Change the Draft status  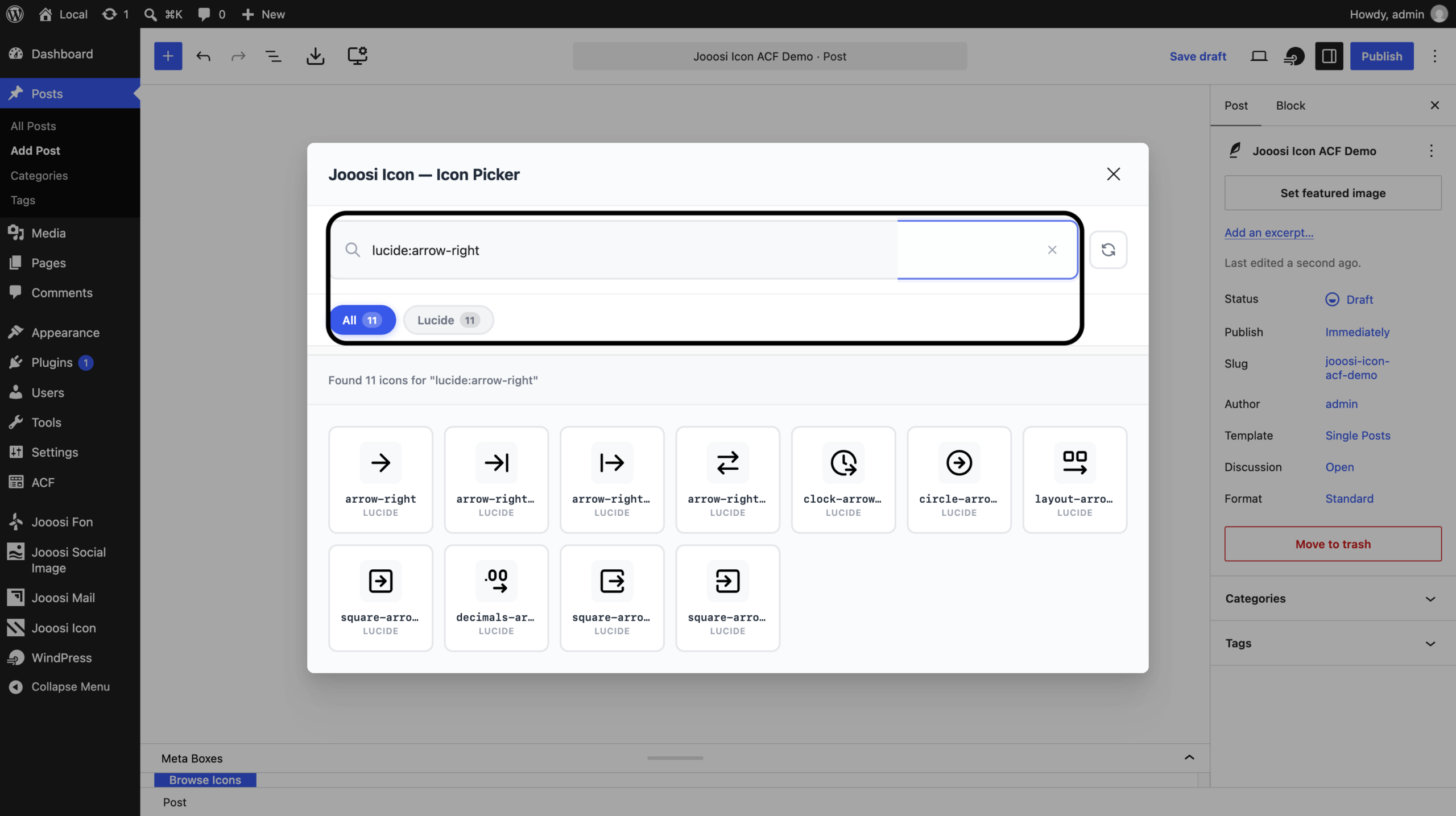pos(1349,299)
